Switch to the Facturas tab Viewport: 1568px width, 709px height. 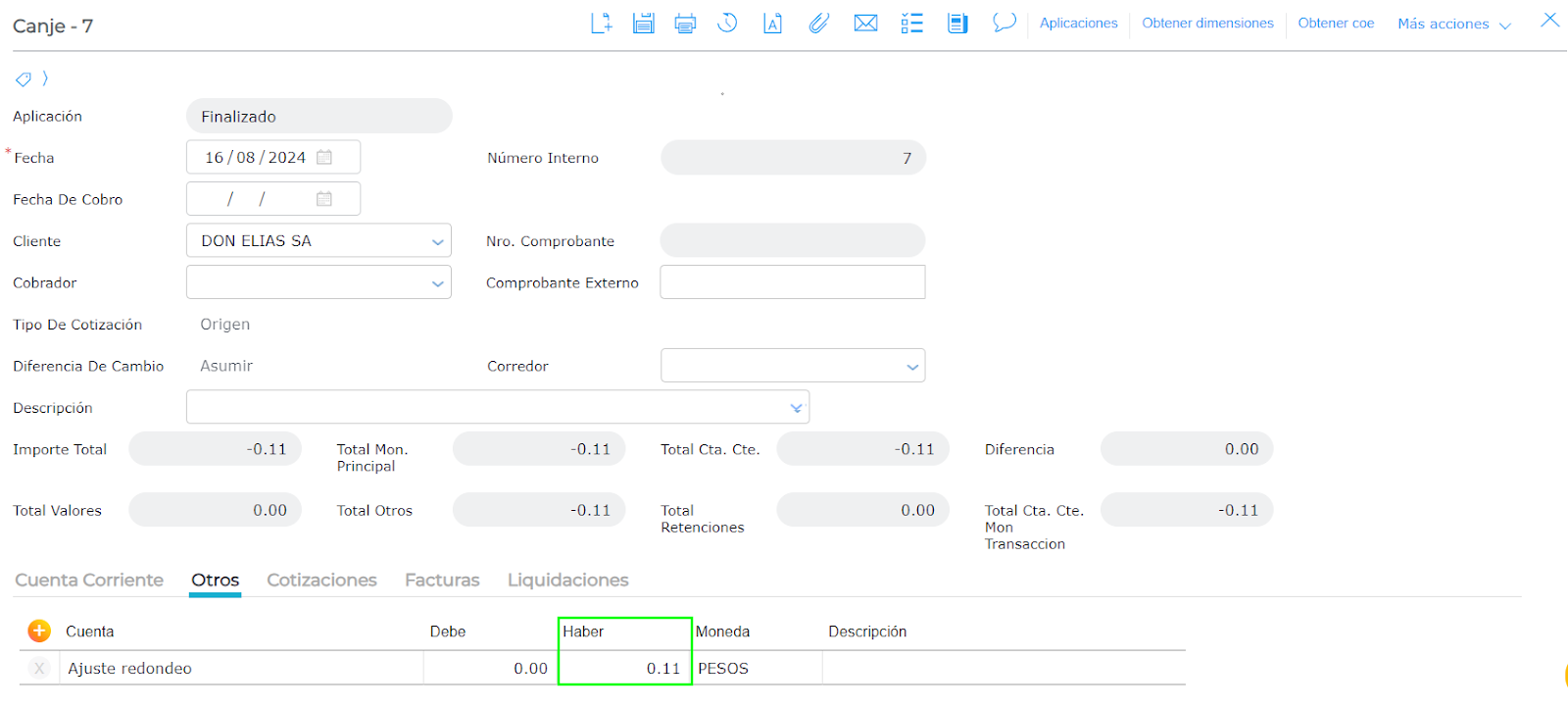(x=442, y=581)
